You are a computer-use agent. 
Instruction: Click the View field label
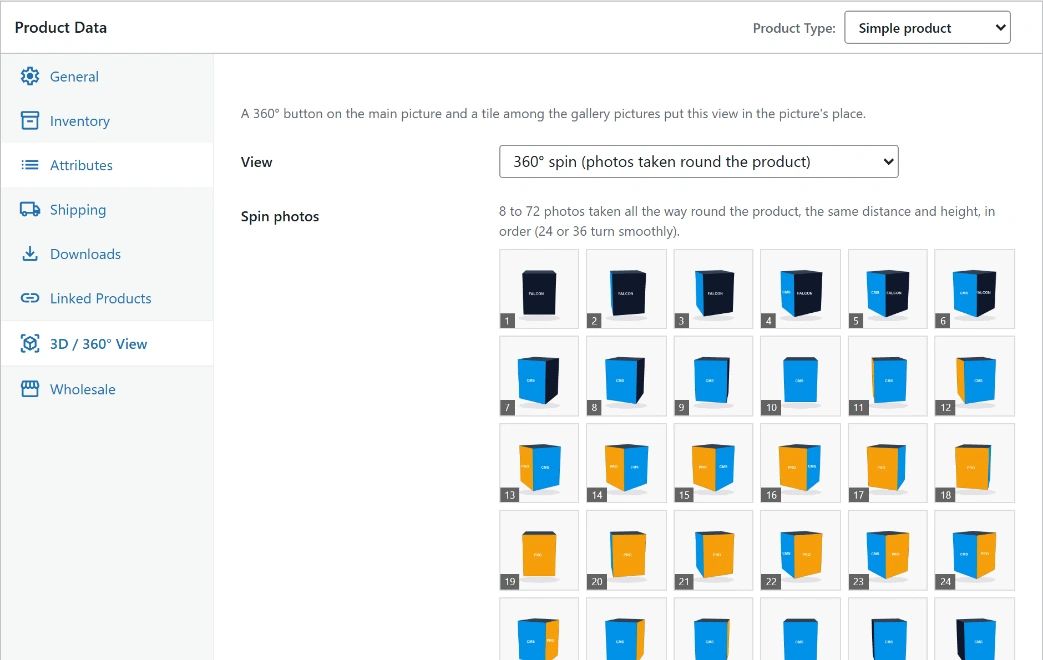pyautogui.click(x=257, y=162)
